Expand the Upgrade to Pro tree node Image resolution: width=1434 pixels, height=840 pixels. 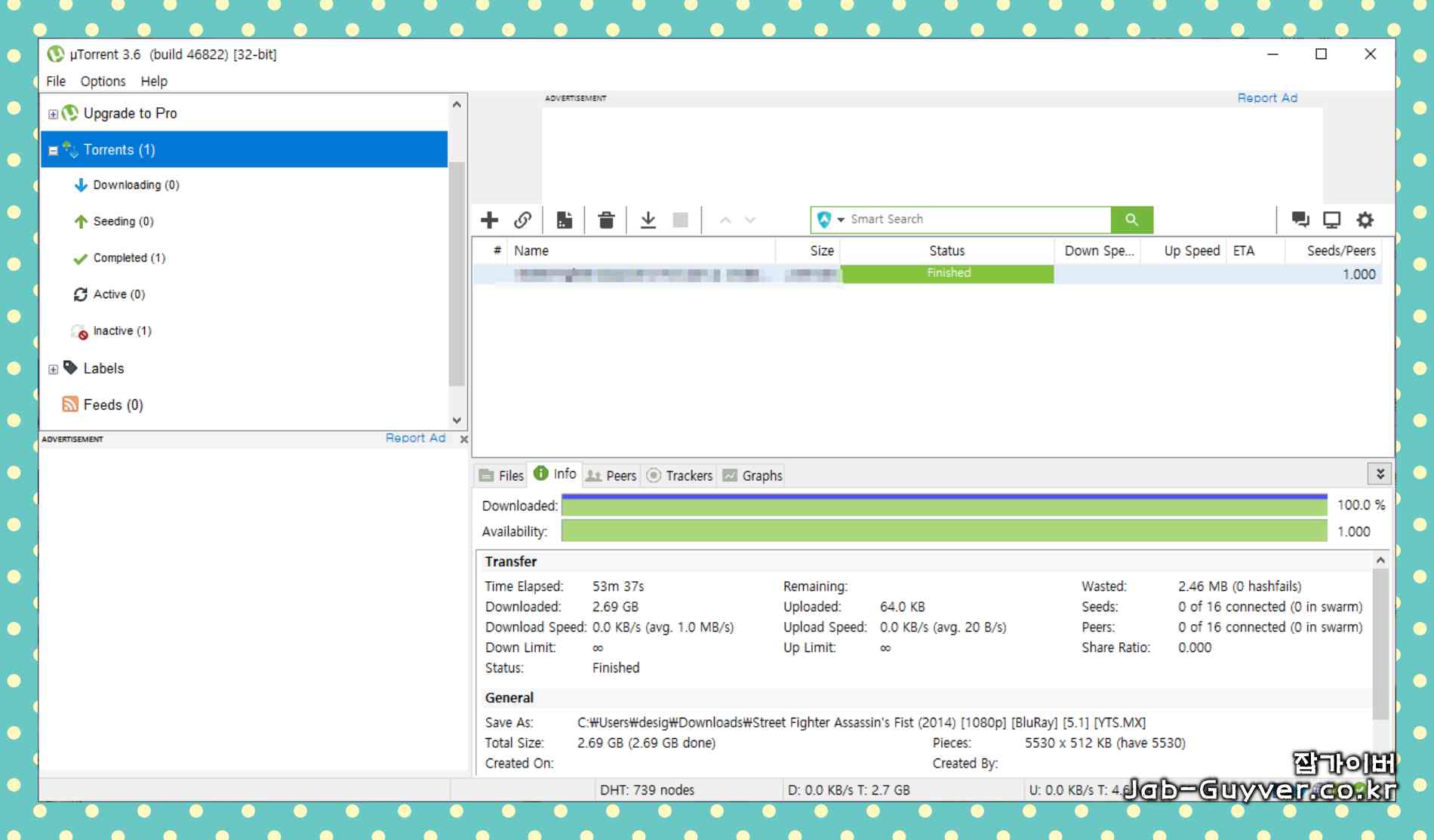click(x=53, y=114)
